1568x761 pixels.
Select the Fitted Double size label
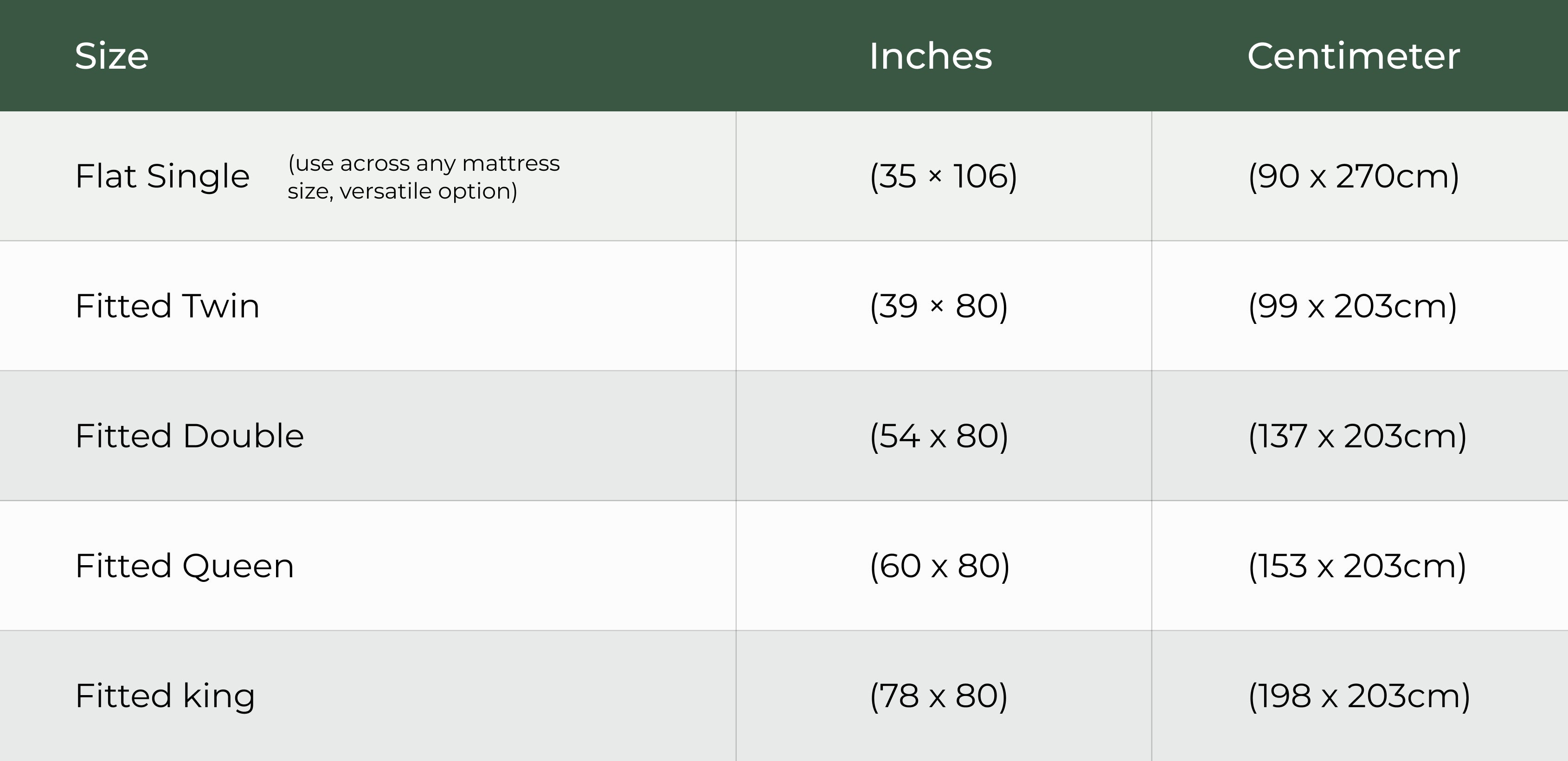coord(189,436)
